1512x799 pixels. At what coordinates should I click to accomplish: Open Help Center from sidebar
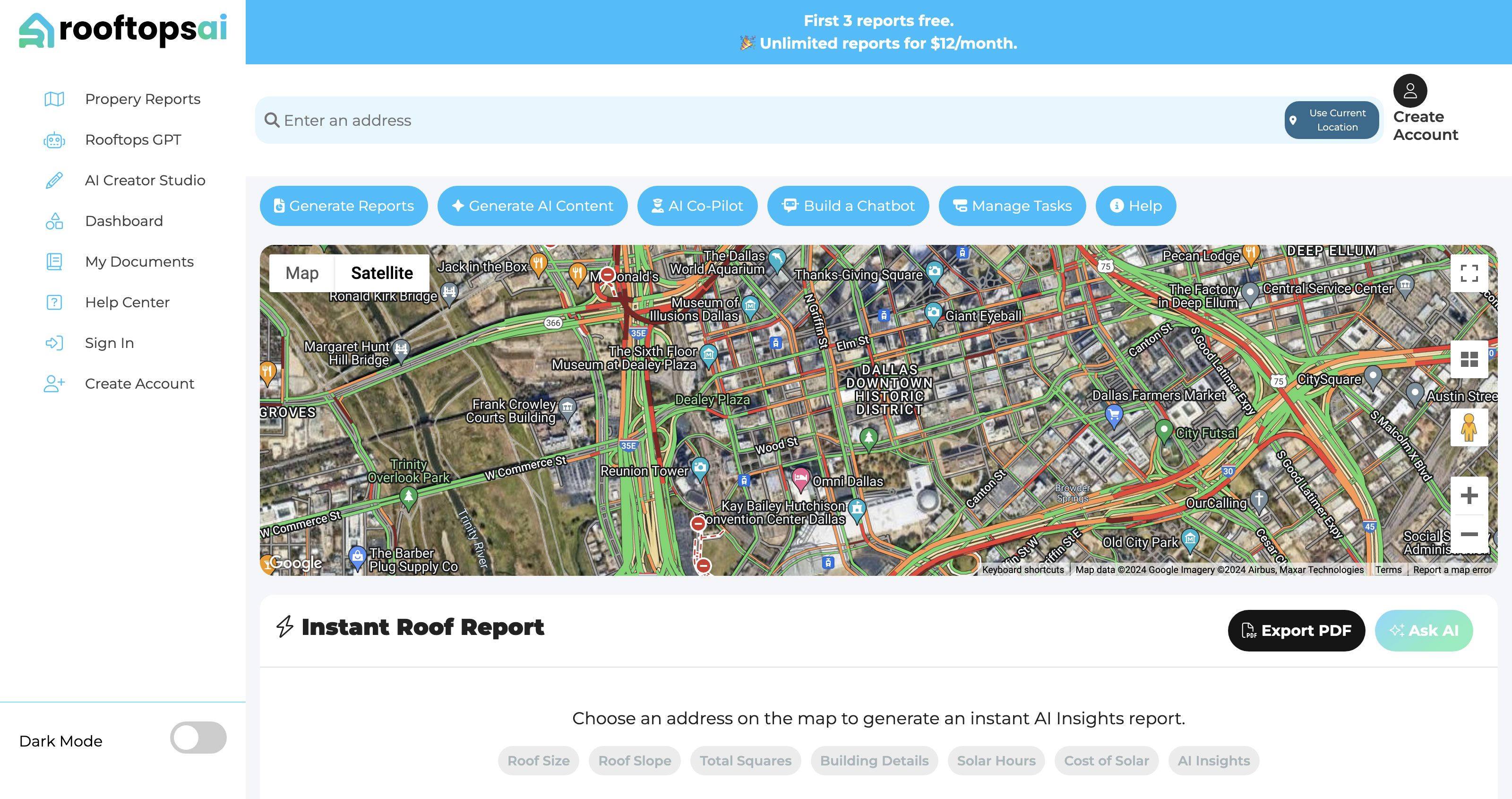point(127,302)
